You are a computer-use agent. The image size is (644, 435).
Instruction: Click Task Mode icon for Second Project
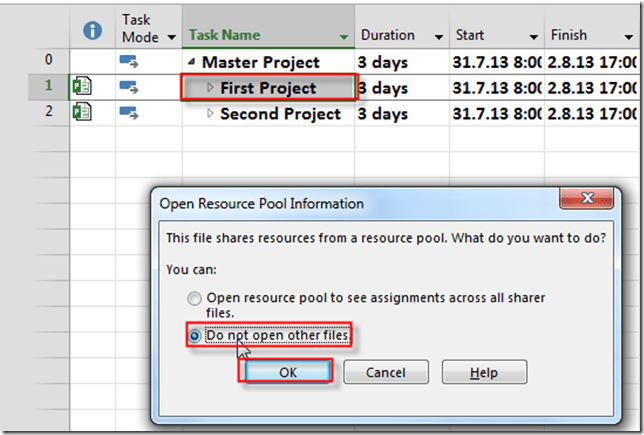131,114
